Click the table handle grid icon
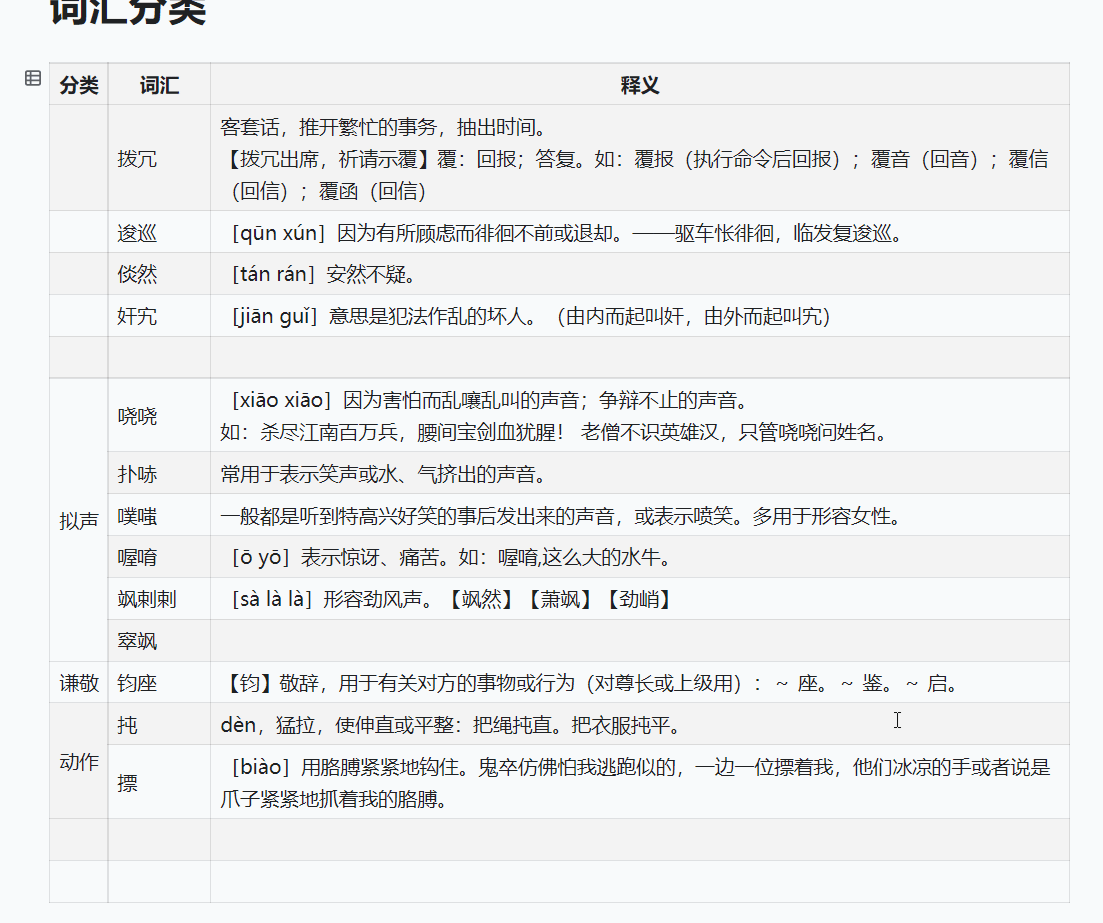The width and height of the screenshot is (1103, 923). 33,80
